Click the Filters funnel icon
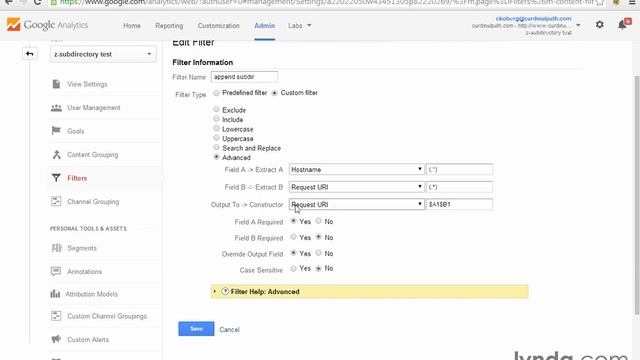The width and height of the screenshot is (640, 360). click(56, 178)
